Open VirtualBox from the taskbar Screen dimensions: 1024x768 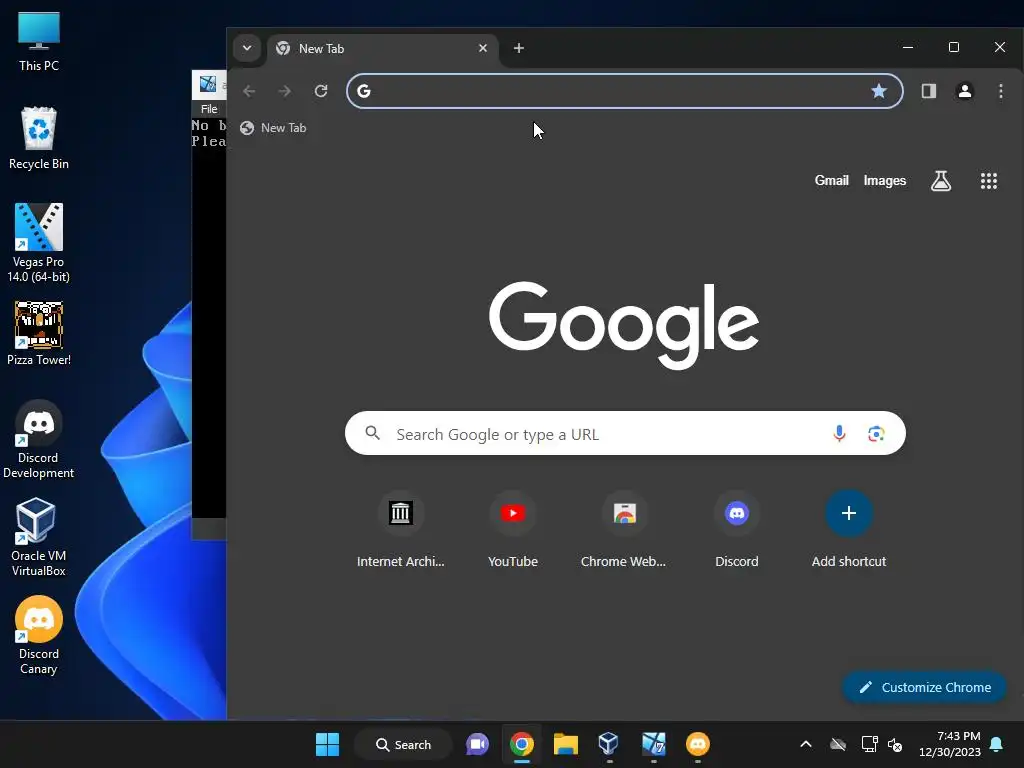click(609, 744)
